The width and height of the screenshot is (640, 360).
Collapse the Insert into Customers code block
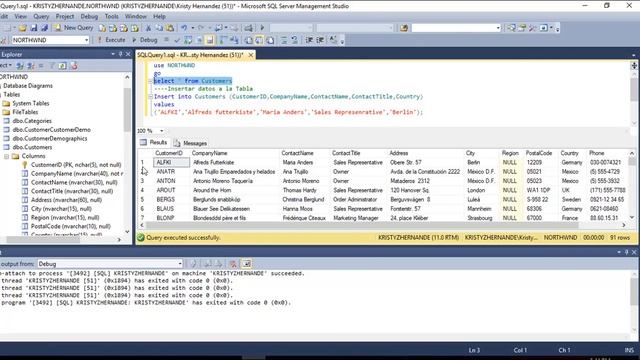coord(150,97)
